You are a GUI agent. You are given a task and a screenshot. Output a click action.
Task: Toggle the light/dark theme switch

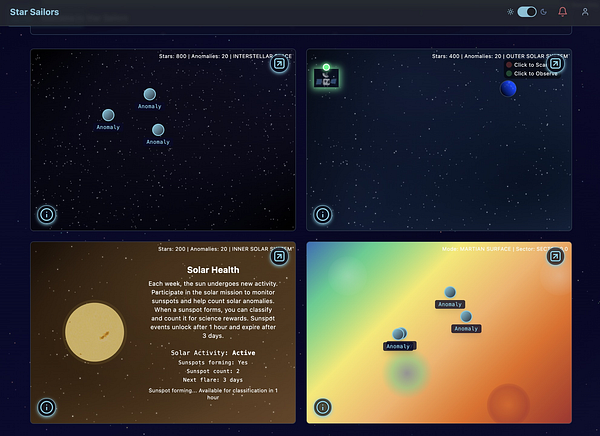click(527, 12)
